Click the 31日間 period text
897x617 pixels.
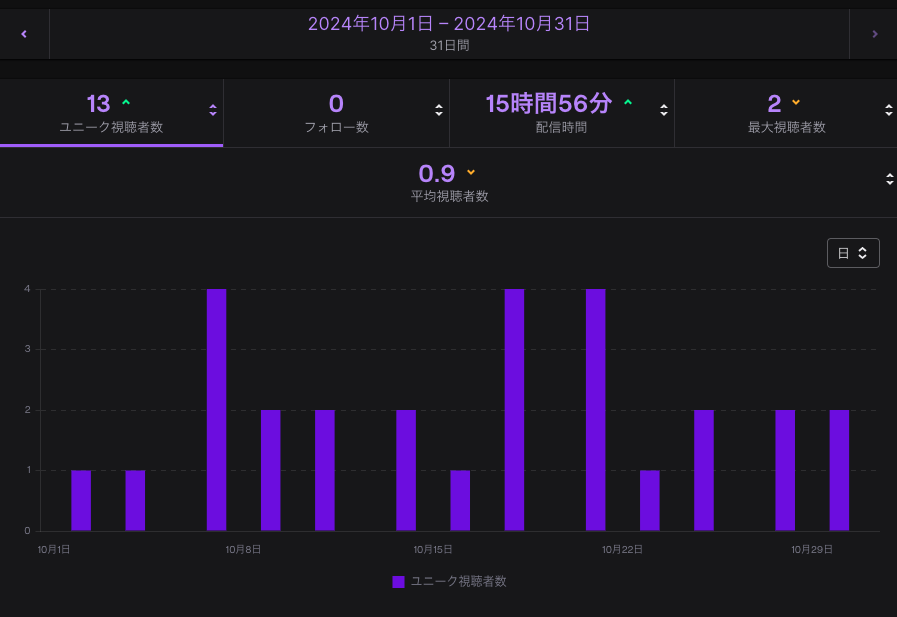[449, 46]
